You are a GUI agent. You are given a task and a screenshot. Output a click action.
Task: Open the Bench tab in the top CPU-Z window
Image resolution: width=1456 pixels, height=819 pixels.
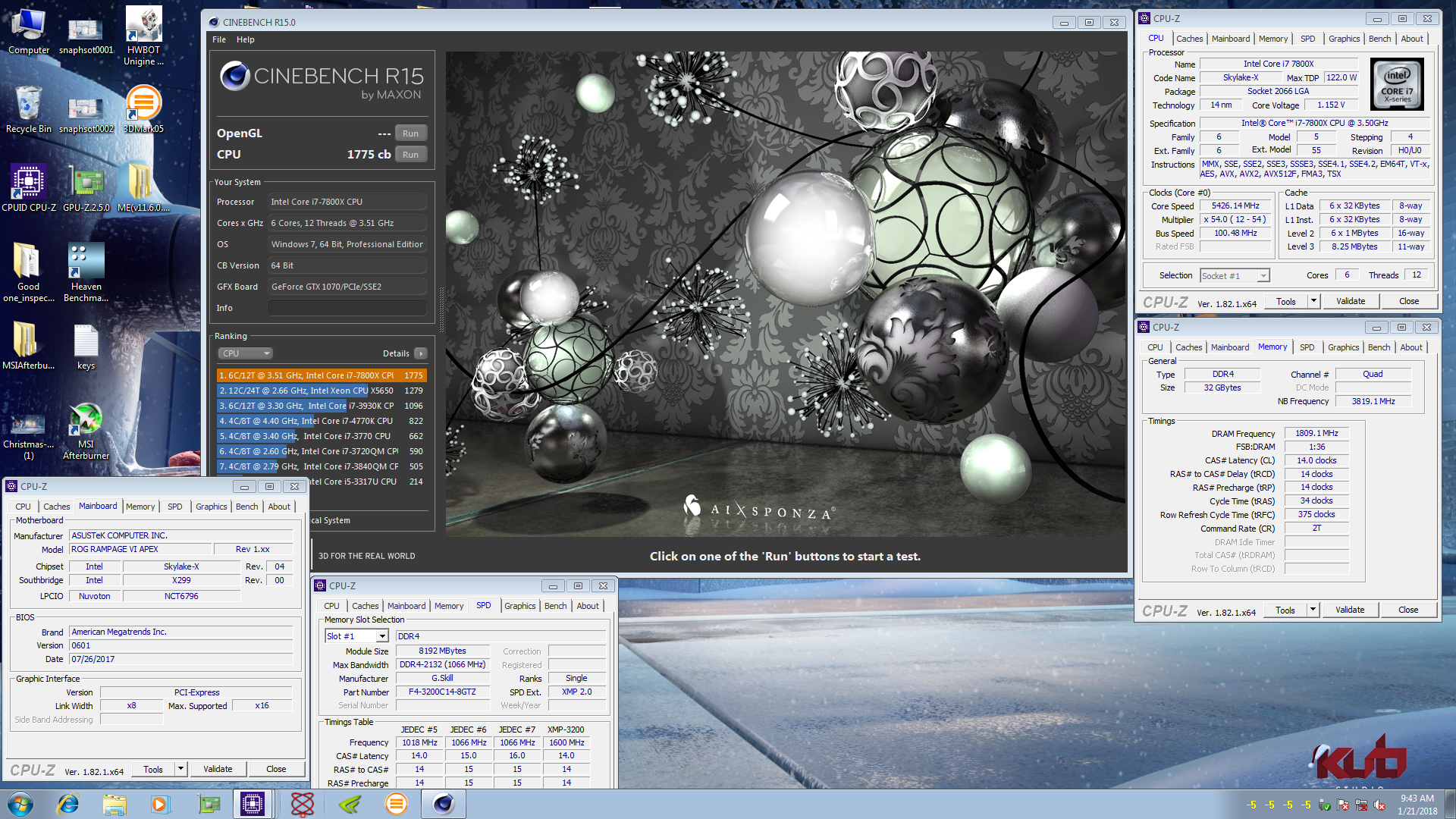pos(1379,39)
